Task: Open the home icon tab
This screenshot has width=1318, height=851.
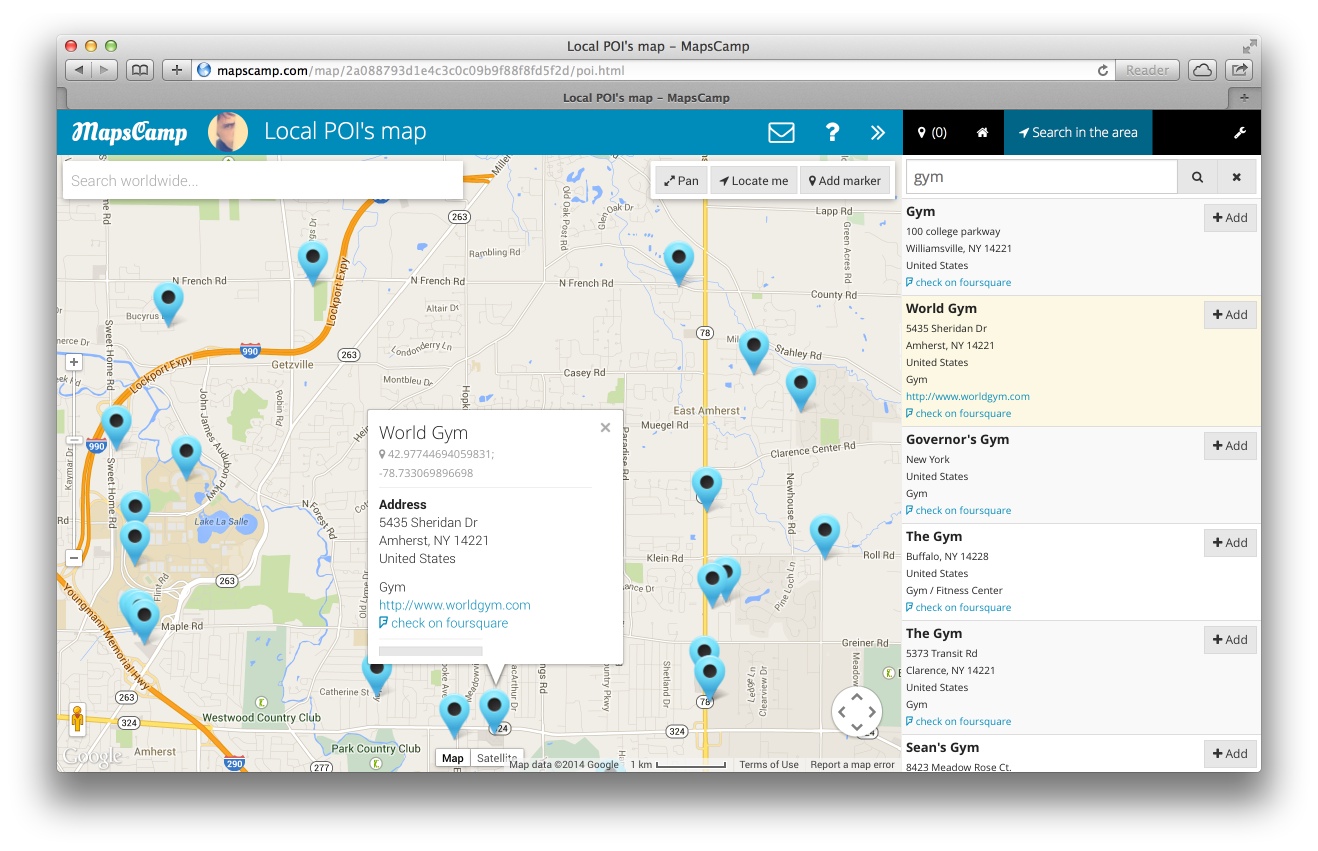Action: [982, 132]
